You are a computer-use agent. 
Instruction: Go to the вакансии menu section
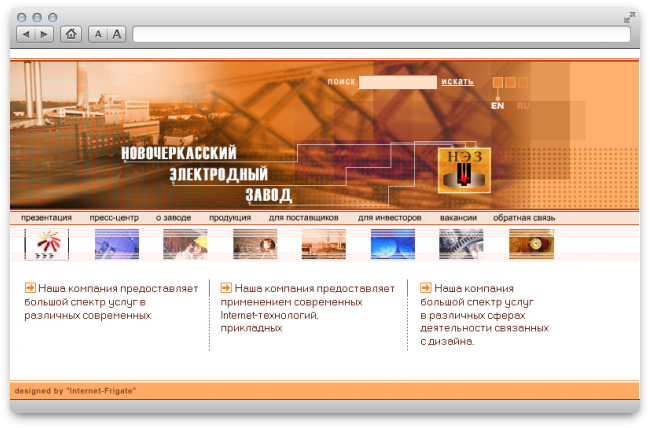pos(458,217)
